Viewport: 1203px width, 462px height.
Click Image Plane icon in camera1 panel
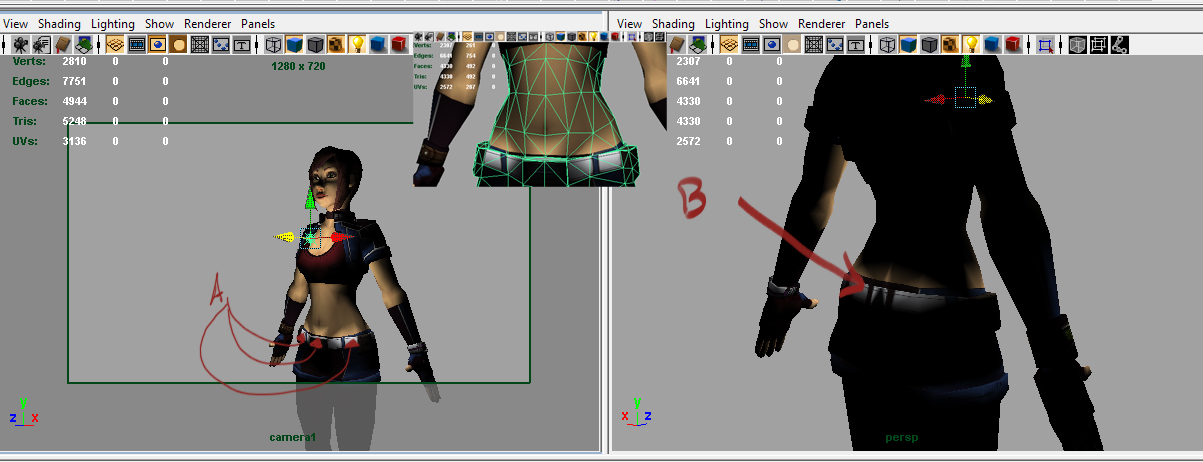click(x=83, y=44)
